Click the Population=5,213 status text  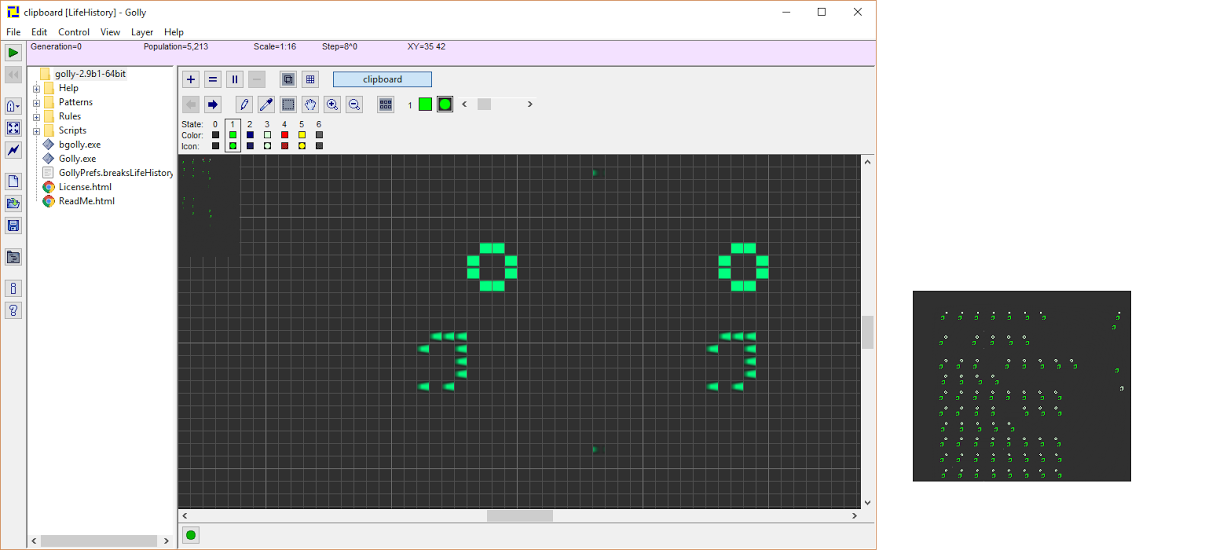pos(178,47)
